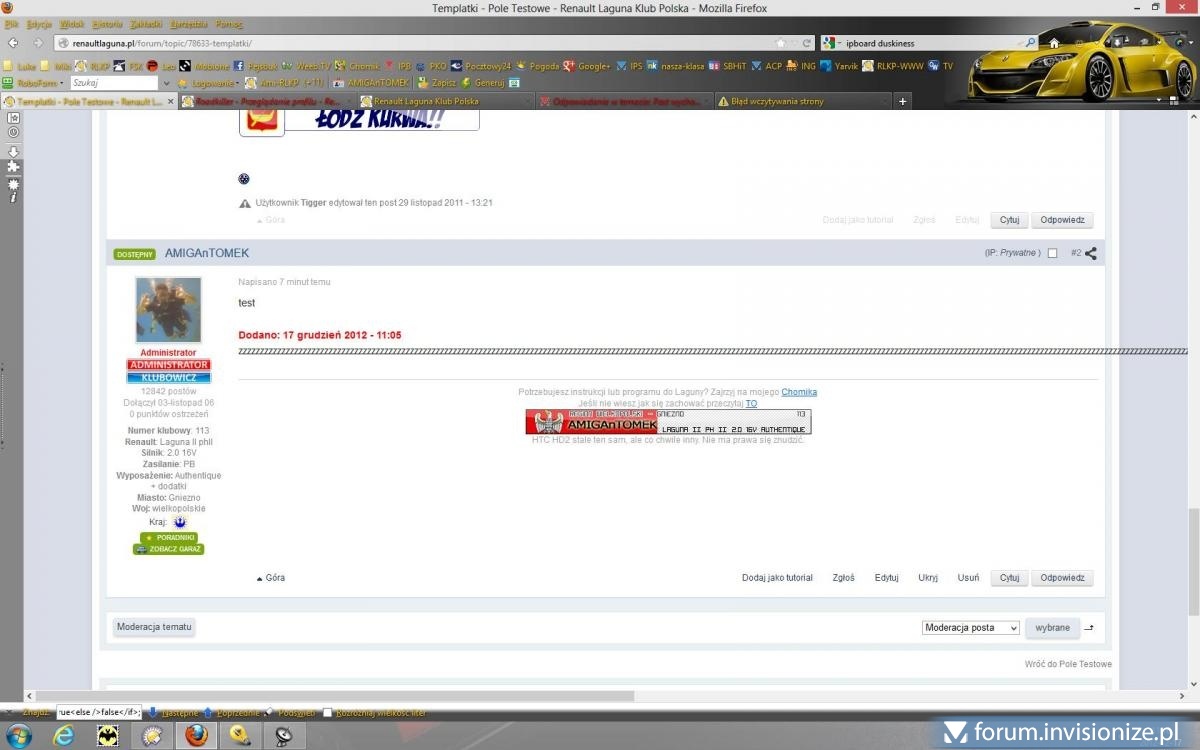1200x750 pixels.
Task: Click Usuń to delete post #2
Action: 968,578
